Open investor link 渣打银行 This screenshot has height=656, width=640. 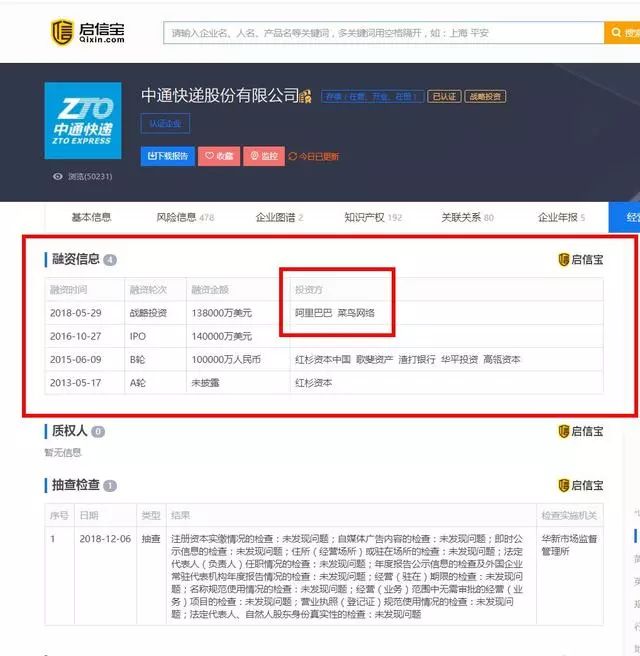pyautogui.click(x=417, y=359)
